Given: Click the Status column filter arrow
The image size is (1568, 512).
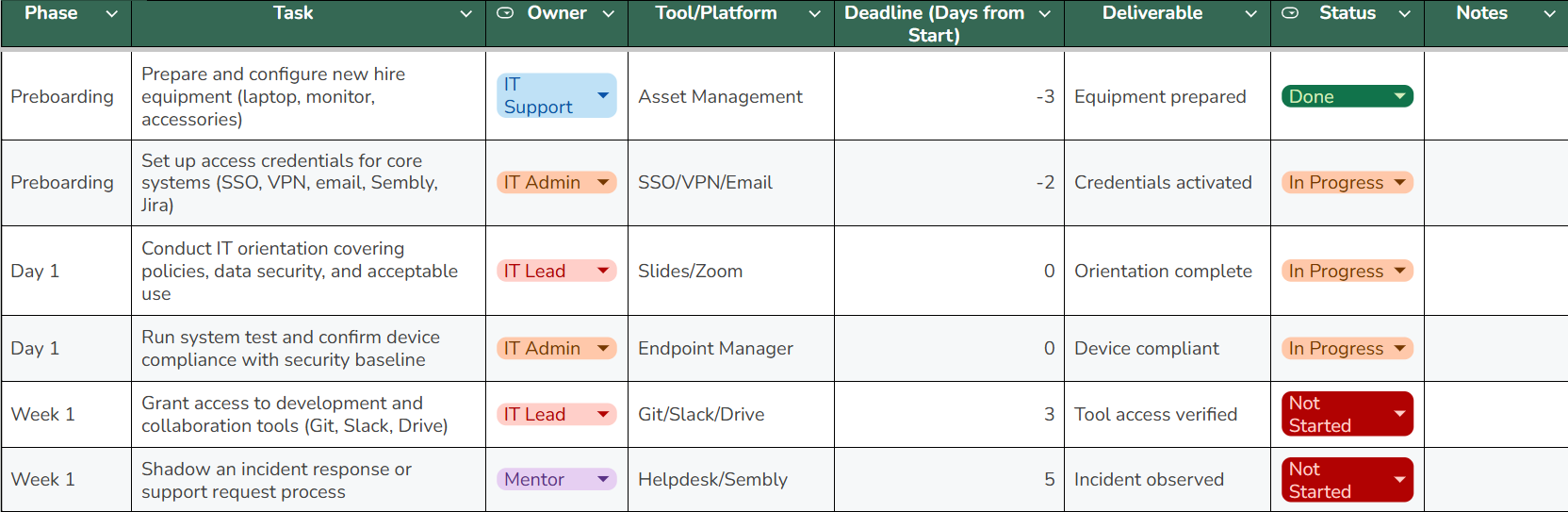Looking at the screenshot, I should click(1404, 14).
